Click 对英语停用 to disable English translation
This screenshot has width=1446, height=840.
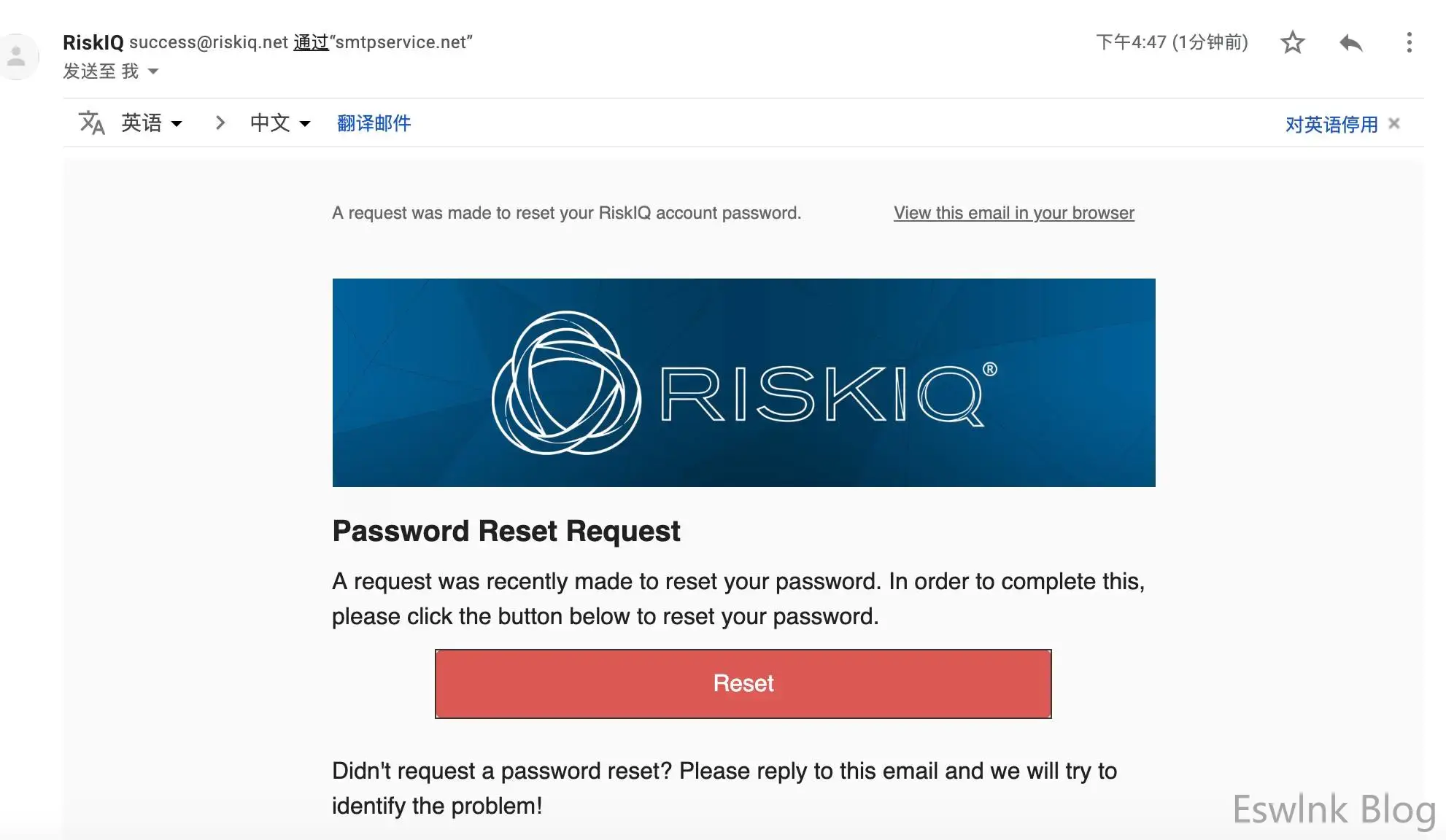(1331, 124)
